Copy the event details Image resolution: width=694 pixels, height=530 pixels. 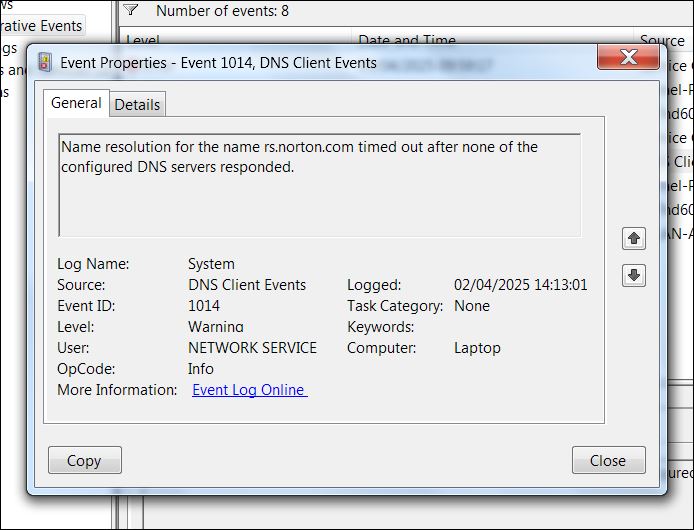click(x=85, y=460)
